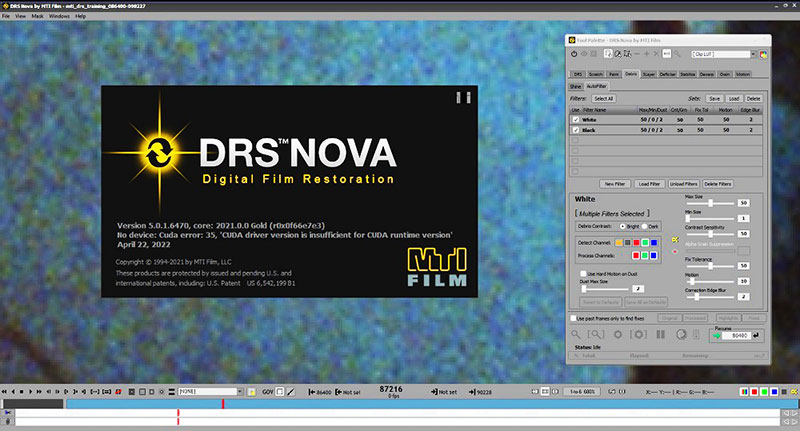Click the power icon in Tool Palette toolbar
The image size is (800, 431).
pyautogui.click(x=574, y=54)
